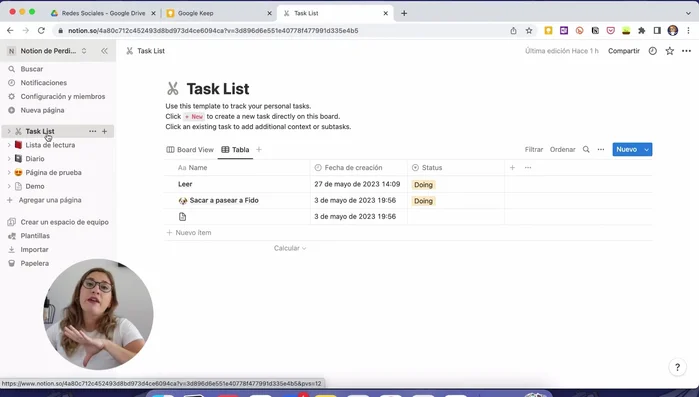Open page options ellipsis in topbar

tap(687, 51)
